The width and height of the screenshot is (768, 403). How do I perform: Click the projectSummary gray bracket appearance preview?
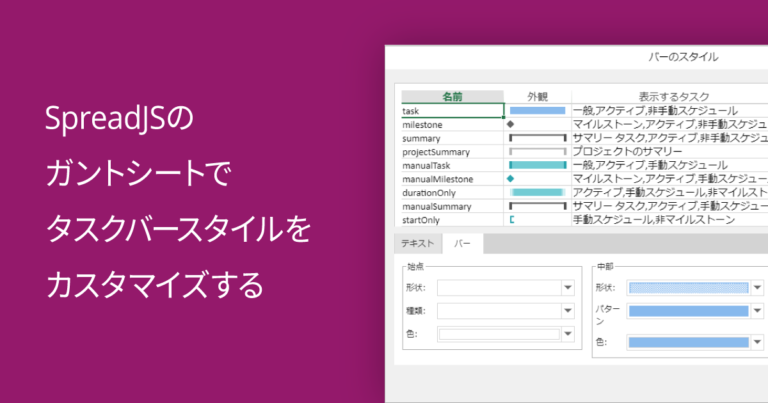coord(537,152)
